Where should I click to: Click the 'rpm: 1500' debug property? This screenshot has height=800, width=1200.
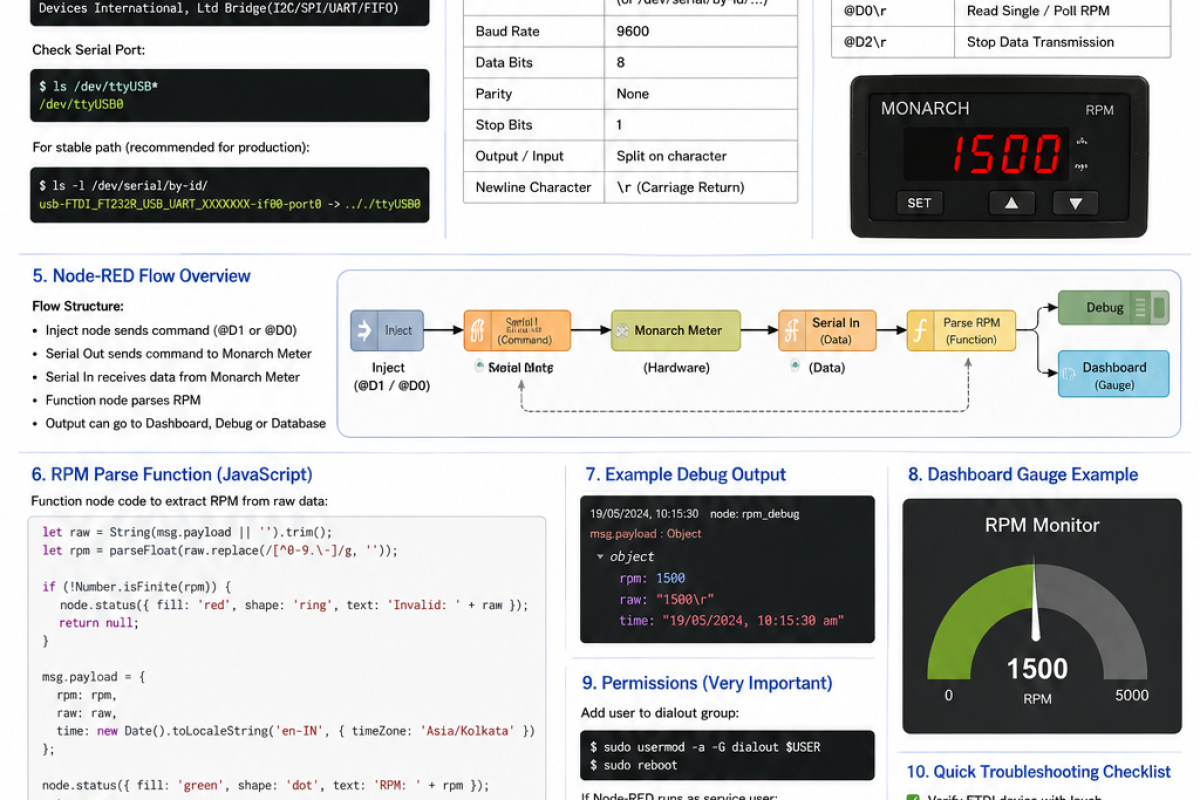(652, 578)
